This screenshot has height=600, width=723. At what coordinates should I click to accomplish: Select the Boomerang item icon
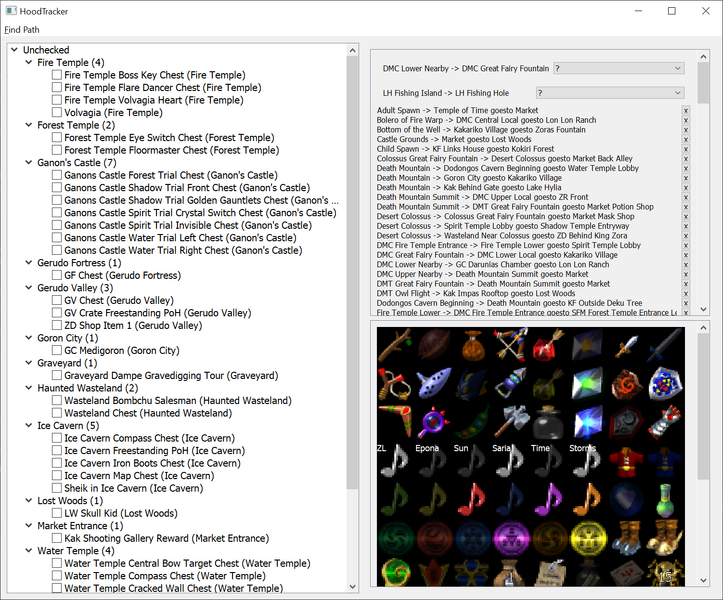pos(396,420)
